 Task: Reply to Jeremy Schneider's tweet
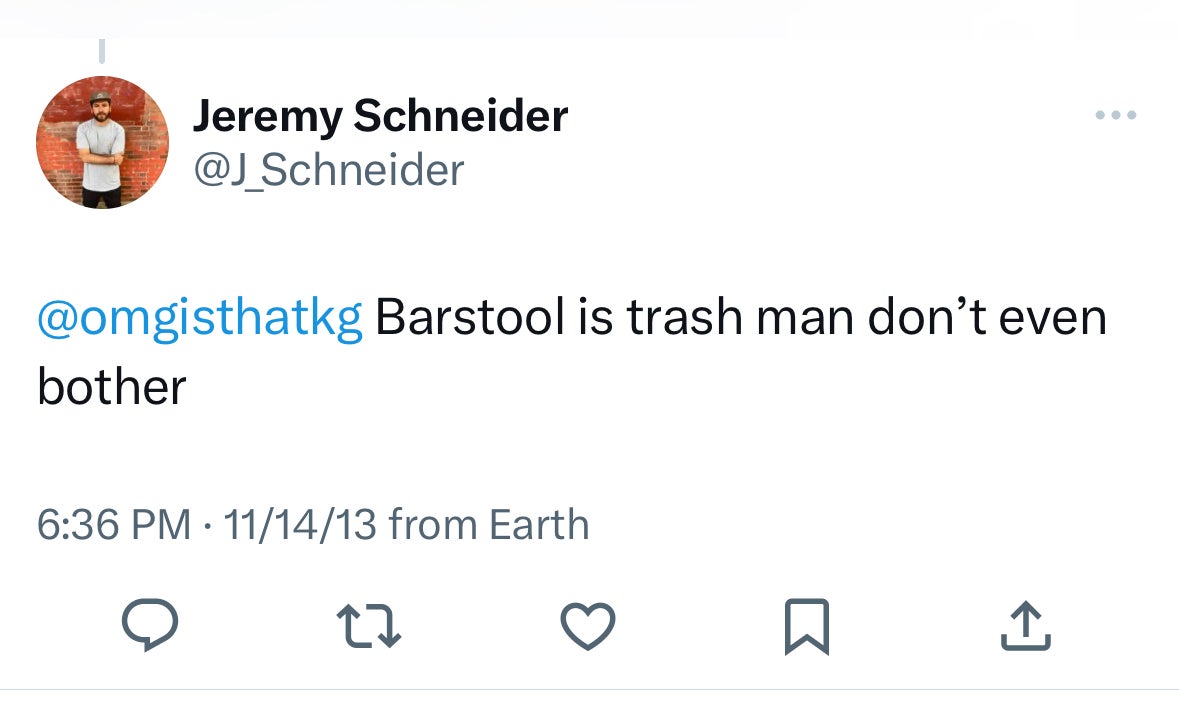[150, 625]
